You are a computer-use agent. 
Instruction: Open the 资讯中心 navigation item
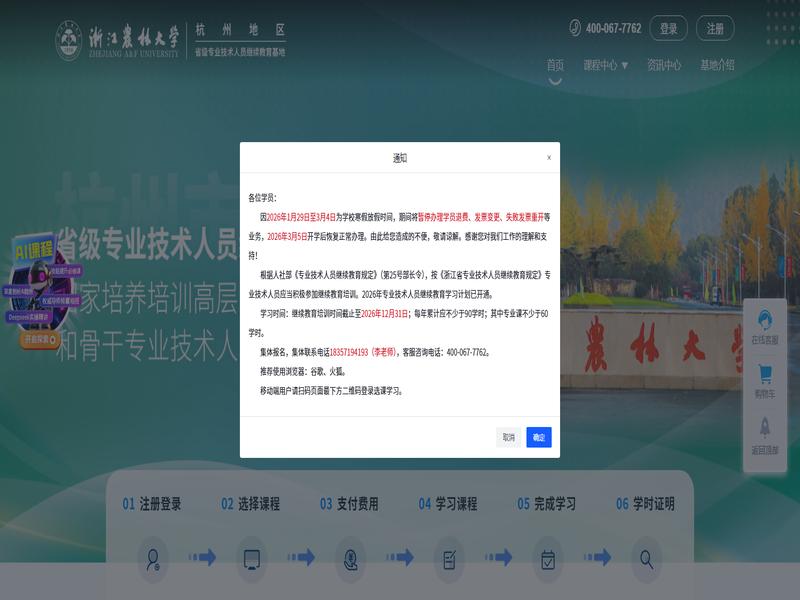coord(664,65)
